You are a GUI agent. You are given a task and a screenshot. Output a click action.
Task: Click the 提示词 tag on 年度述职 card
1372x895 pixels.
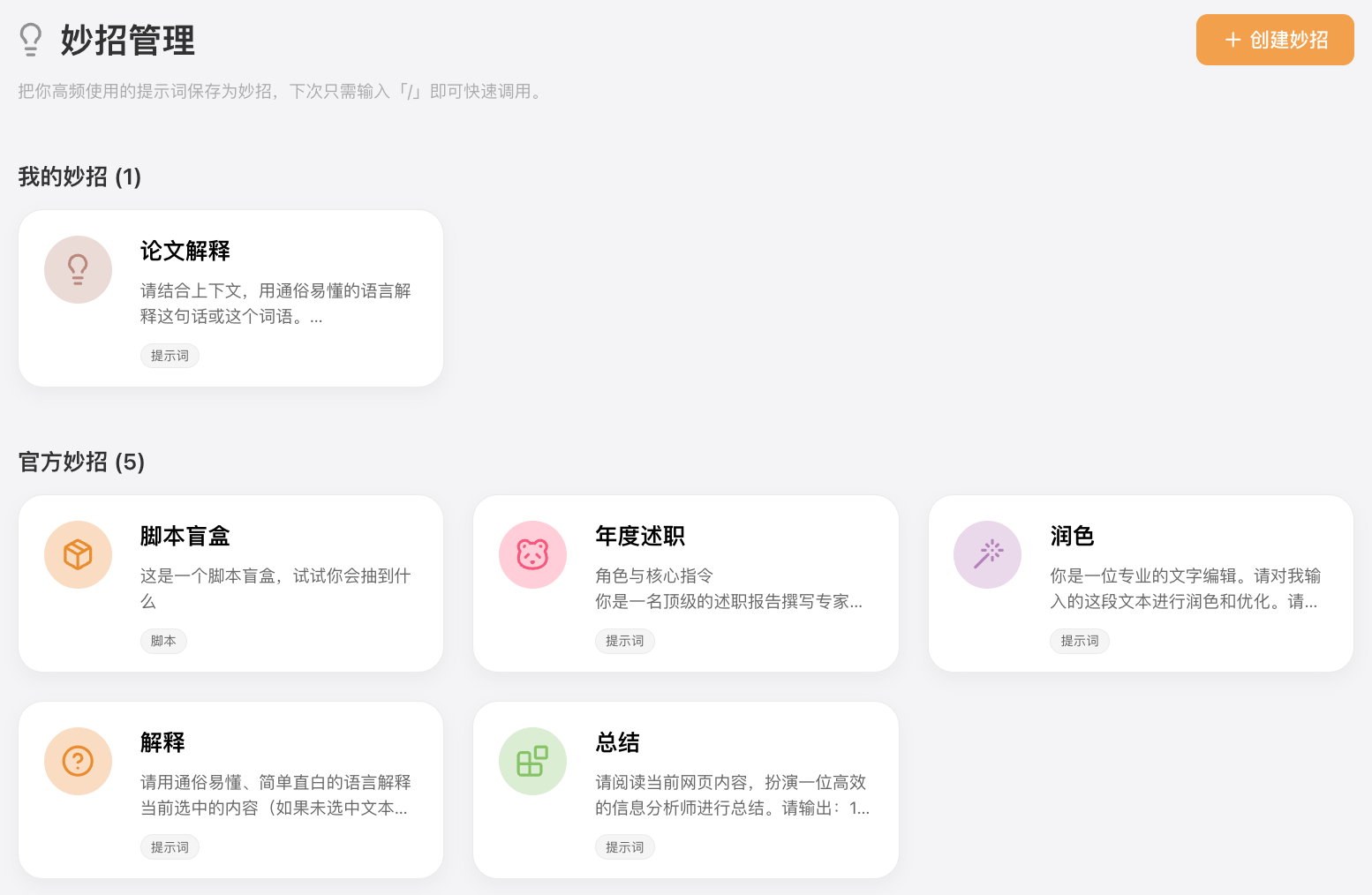tap(624, 641)
